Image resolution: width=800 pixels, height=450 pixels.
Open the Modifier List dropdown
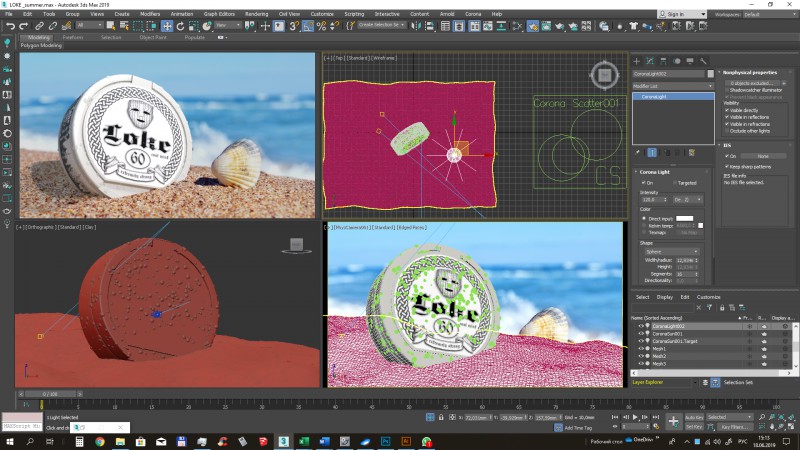(x=672, y=86)
